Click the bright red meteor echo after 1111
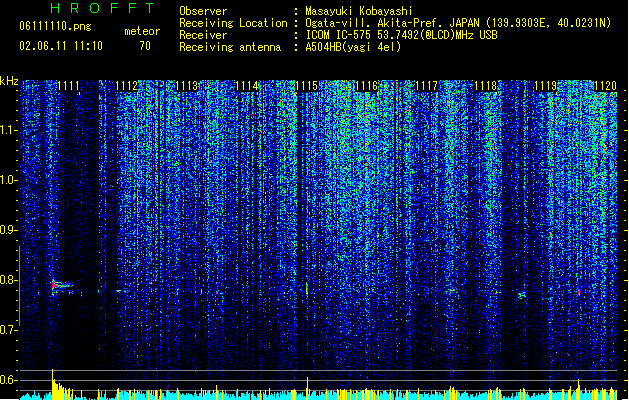The image size is (629, 400). 61,285
